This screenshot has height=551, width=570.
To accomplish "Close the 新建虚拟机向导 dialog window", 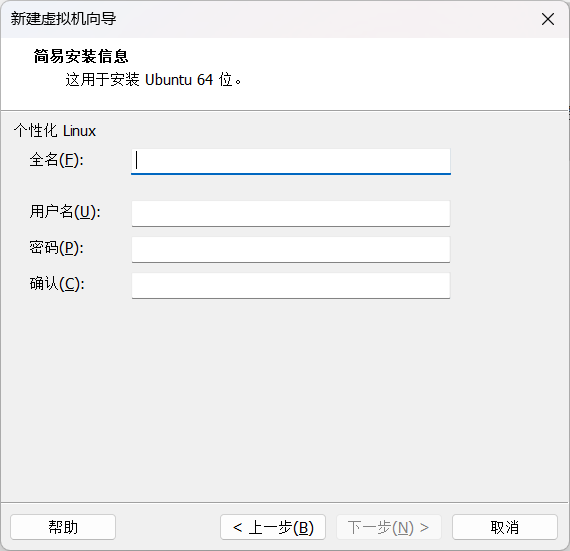I will tap(547, 19).
